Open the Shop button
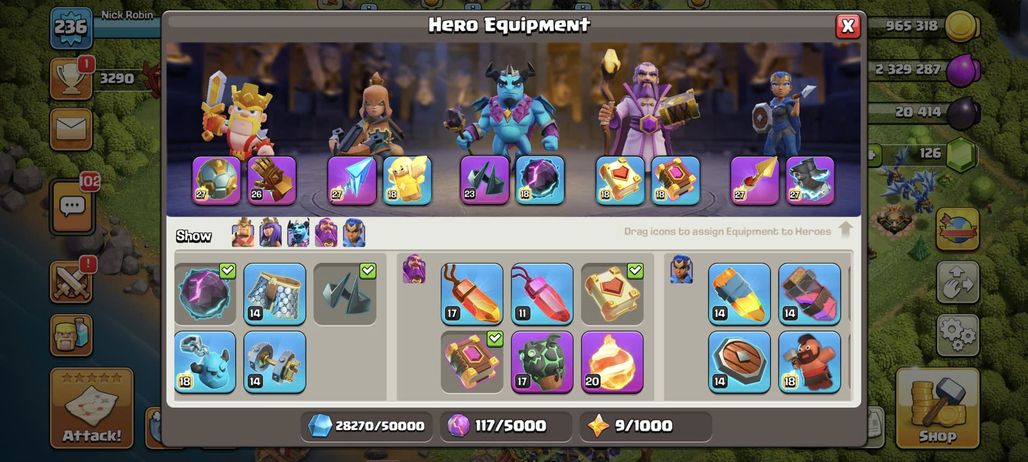 [938, 408]
